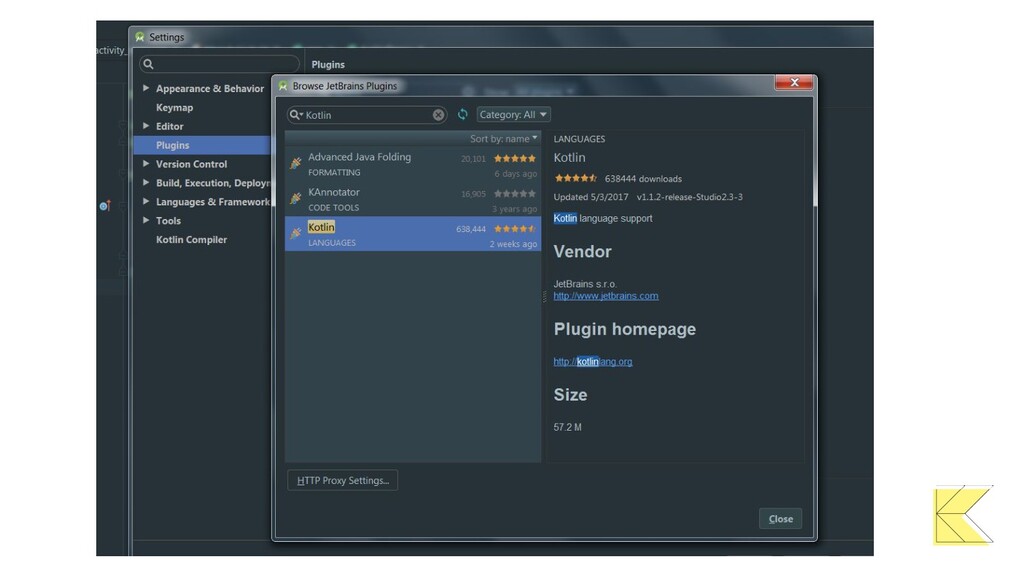Click the Settings search field
1024x576 pixels.
(219, 64)
